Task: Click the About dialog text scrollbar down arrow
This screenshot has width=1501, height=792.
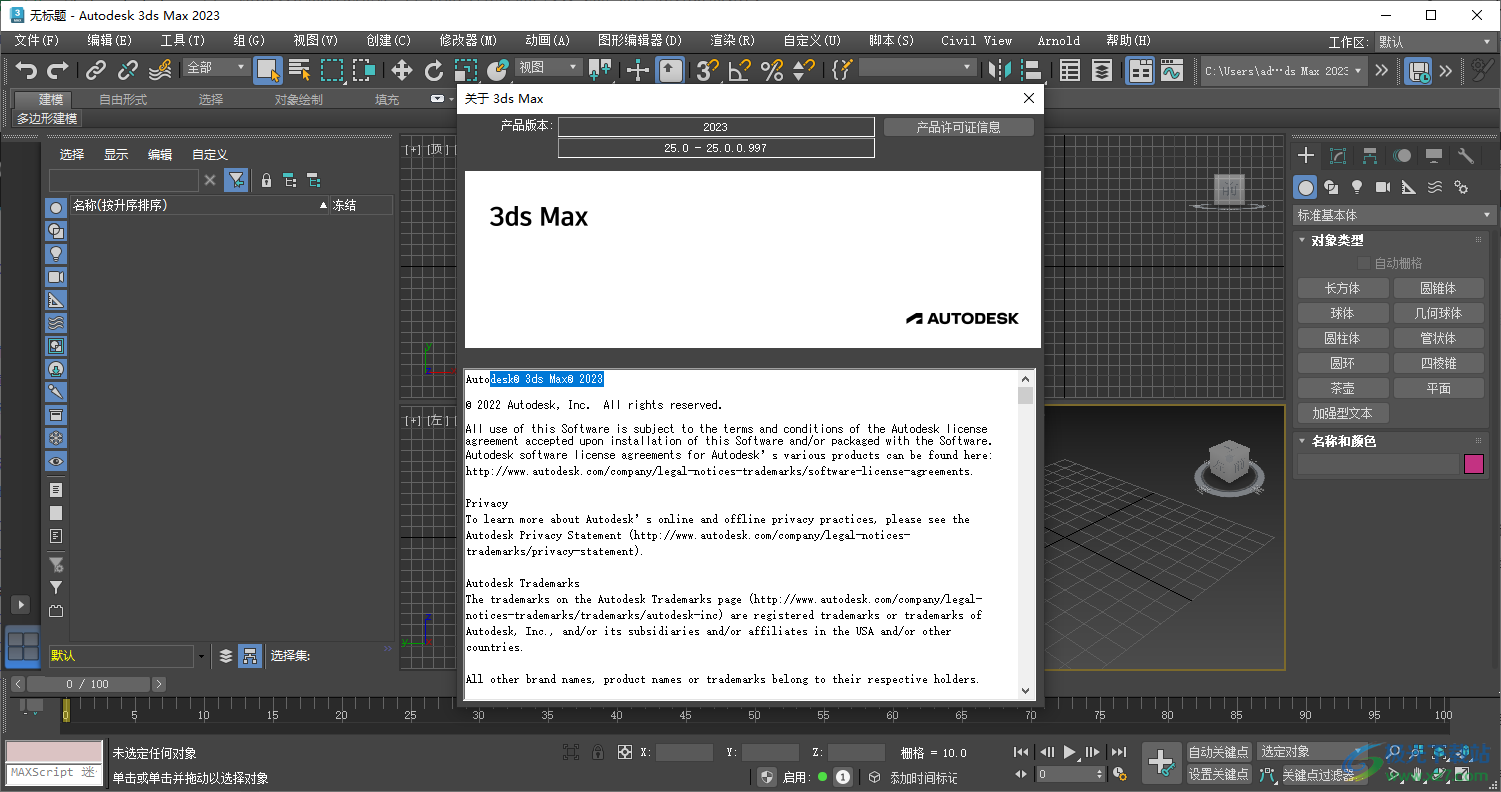Action: pyautogui.click(x=1026, y=690)
